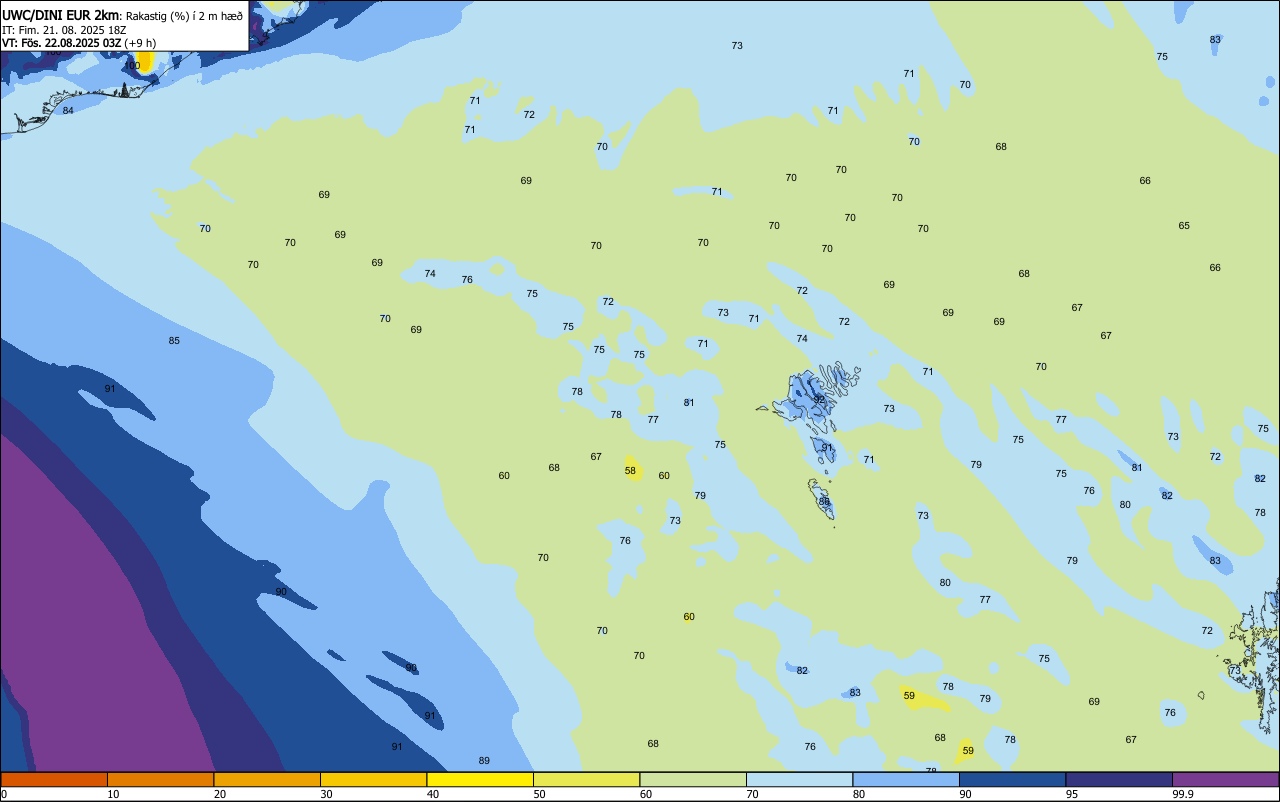
Task: Click the golden 30–40 legend color segment
Action: tap(373, 779)
